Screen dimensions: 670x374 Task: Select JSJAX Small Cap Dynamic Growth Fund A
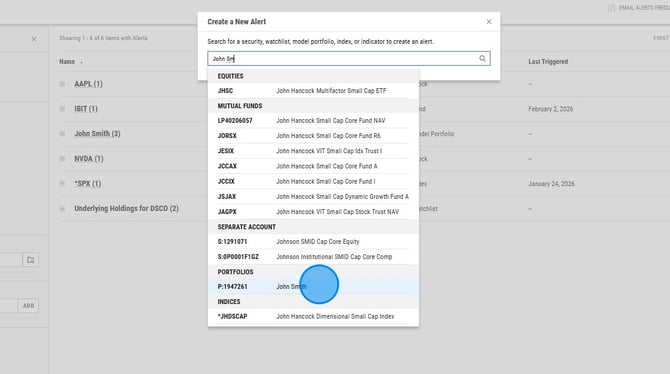313,197
